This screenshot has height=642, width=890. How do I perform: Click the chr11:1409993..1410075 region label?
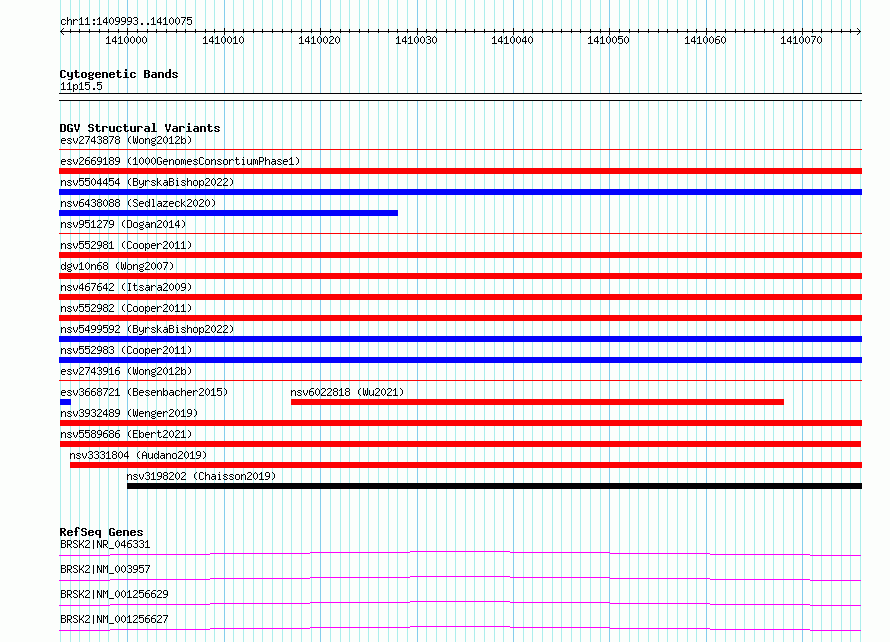126,21
